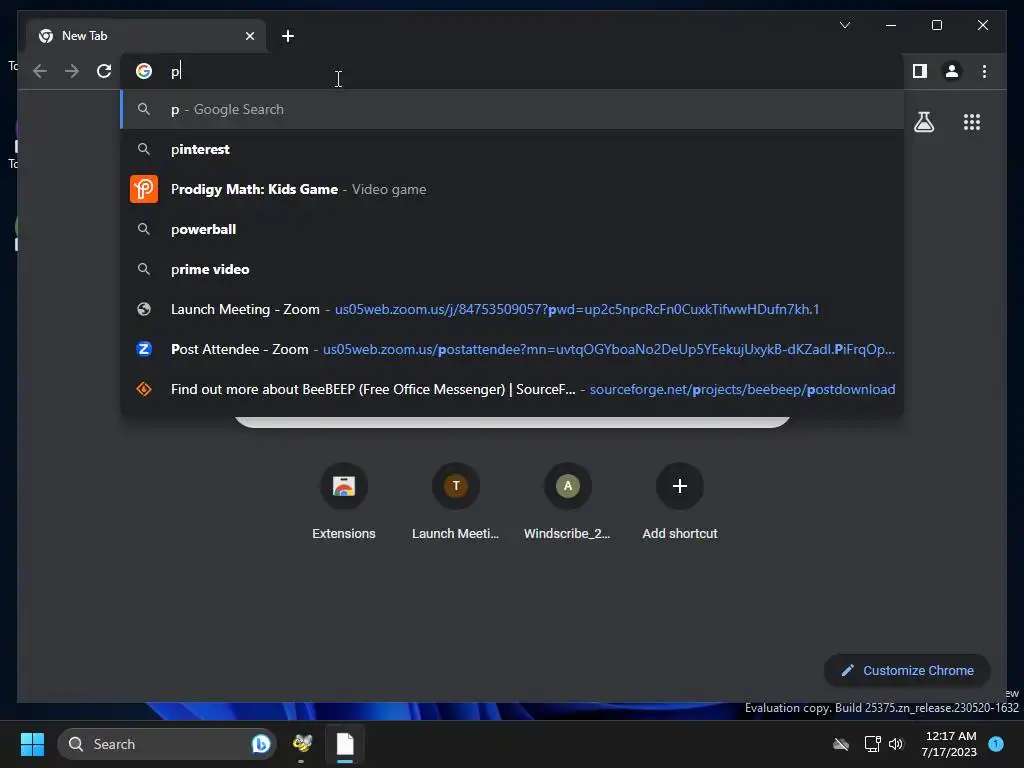Image resolution: width=1024 pixels, height=768 pixels.
Task: Open the Chrome profile icon
Action: pyautogui.click(x=952, y=71)
